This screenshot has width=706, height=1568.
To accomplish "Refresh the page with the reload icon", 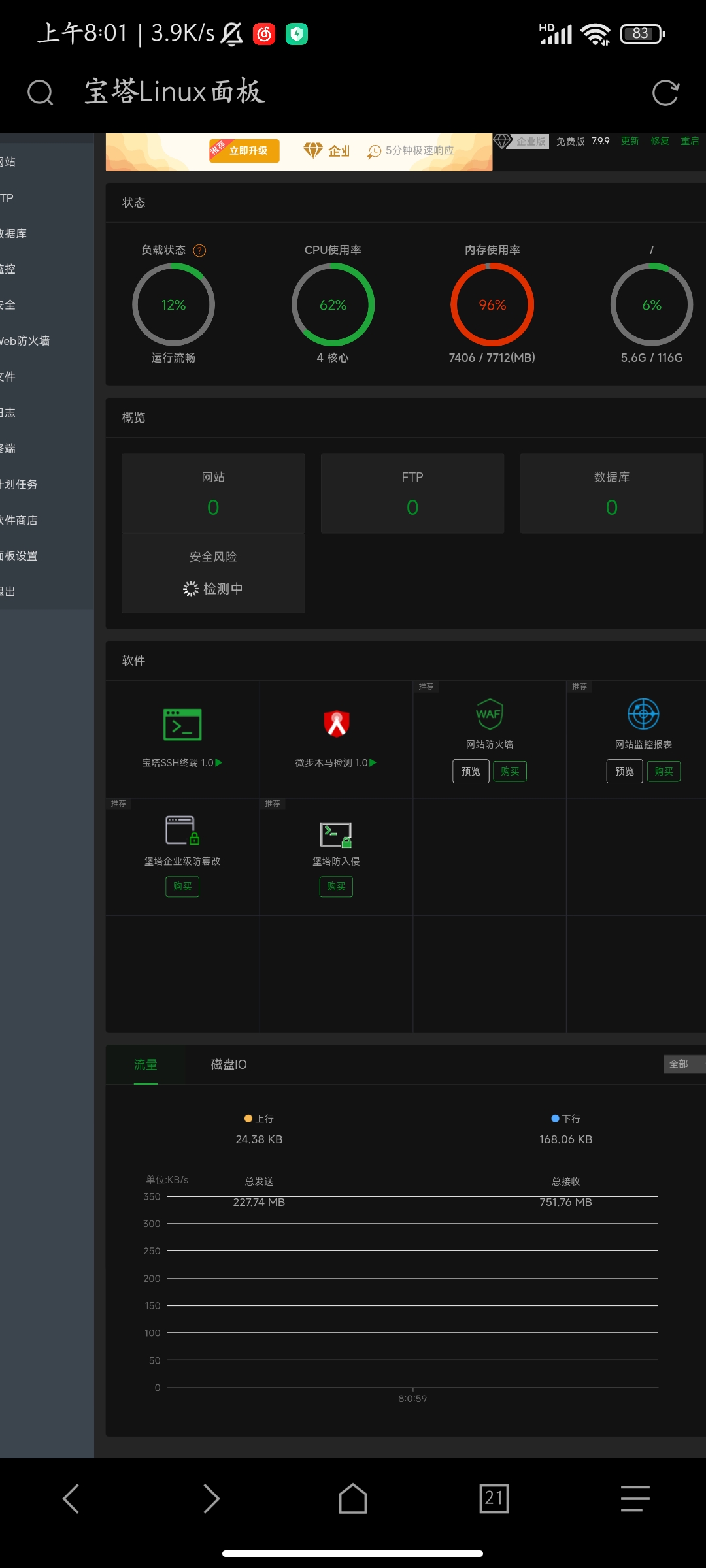I will (x=665, y=93).
